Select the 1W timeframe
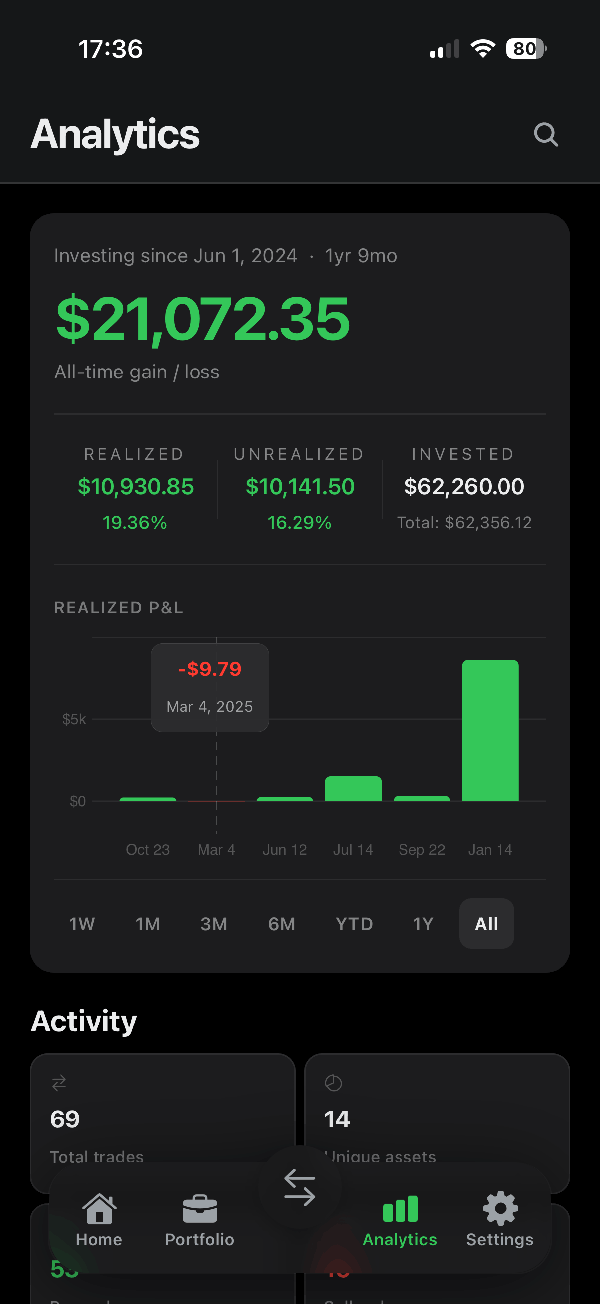 82,923
